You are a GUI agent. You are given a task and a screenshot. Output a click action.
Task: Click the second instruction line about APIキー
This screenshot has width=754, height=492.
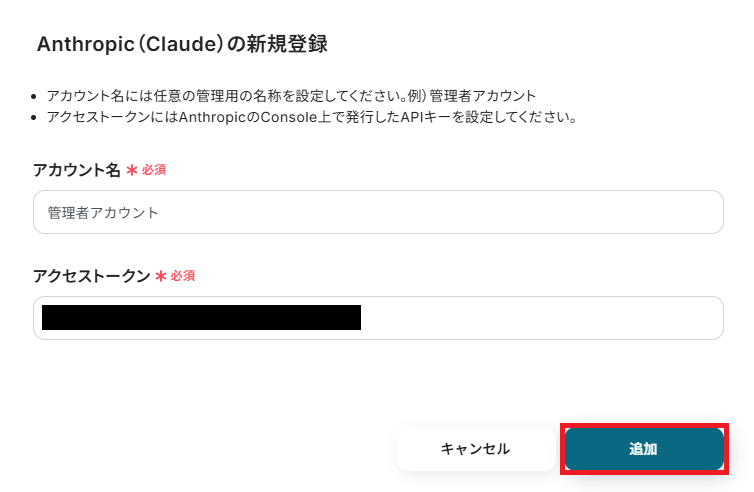click(310, 117)
